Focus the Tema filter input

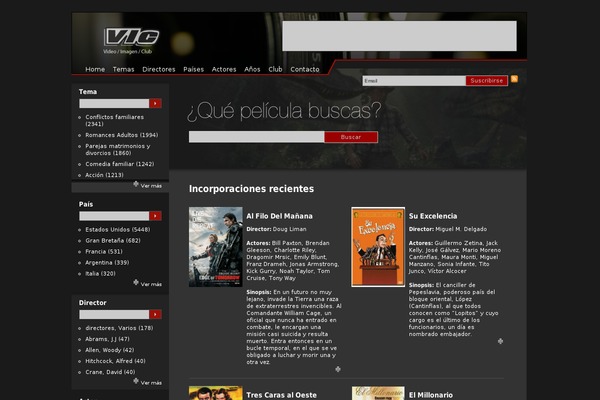tap(114, 103)
